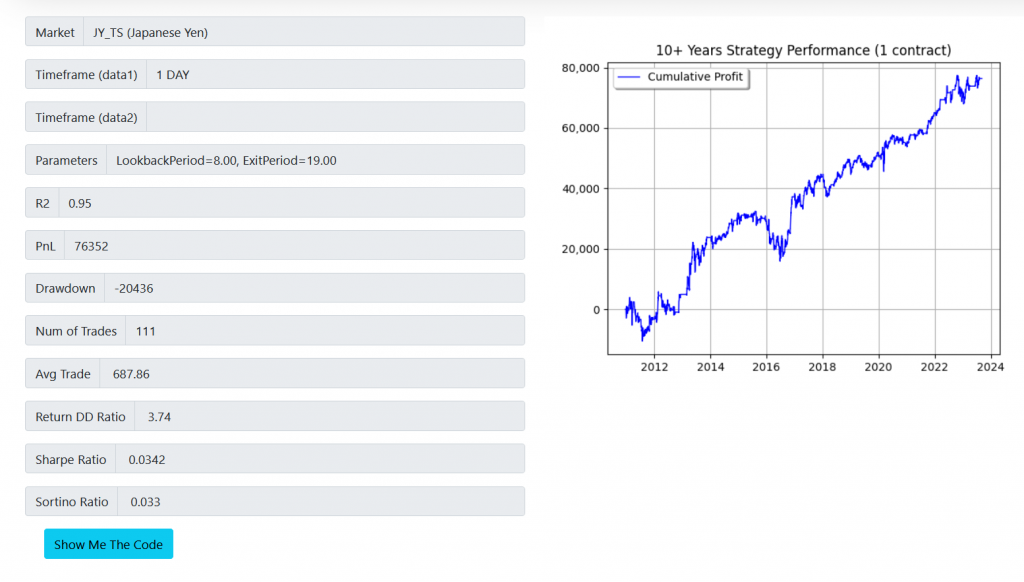Select the Avg Trade field showing 687.86

(311, 374)
